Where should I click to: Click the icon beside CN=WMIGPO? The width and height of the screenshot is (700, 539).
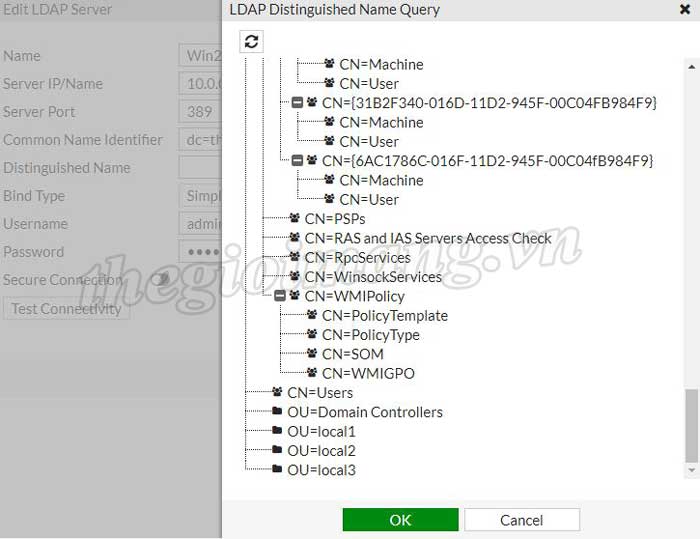(x=312, y=373)
